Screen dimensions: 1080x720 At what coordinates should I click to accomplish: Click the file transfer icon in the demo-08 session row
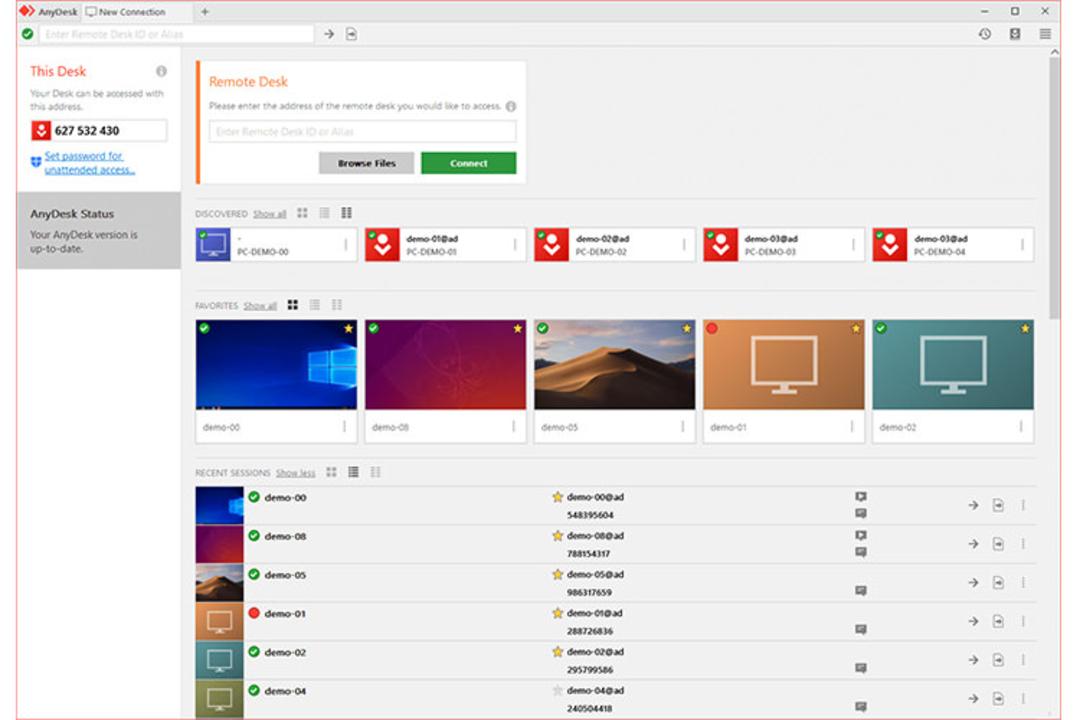[998, 544]
